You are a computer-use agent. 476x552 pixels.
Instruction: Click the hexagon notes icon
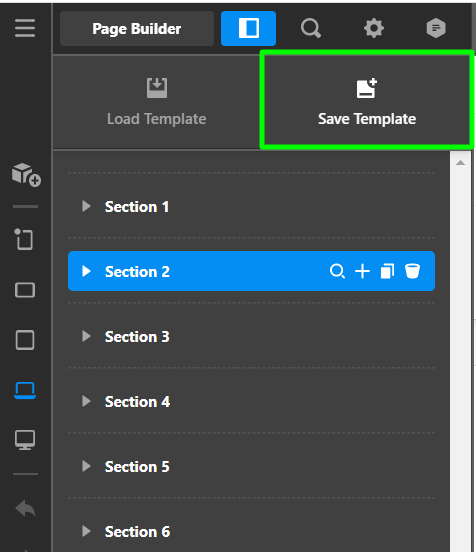[x=436, y=28]
